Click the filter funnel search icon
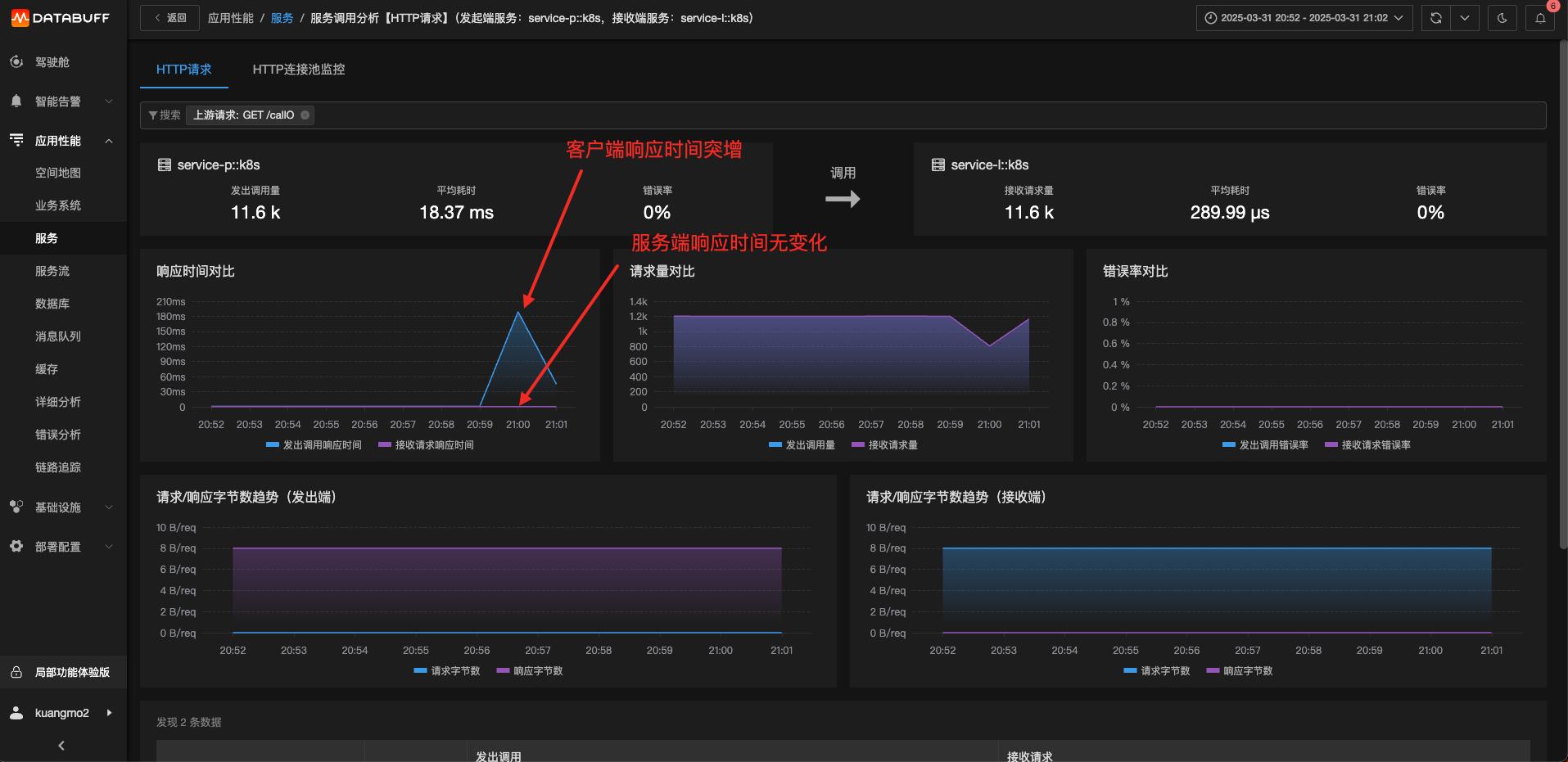The width and height of the screenshot is (1568, 762). (153, 115)
